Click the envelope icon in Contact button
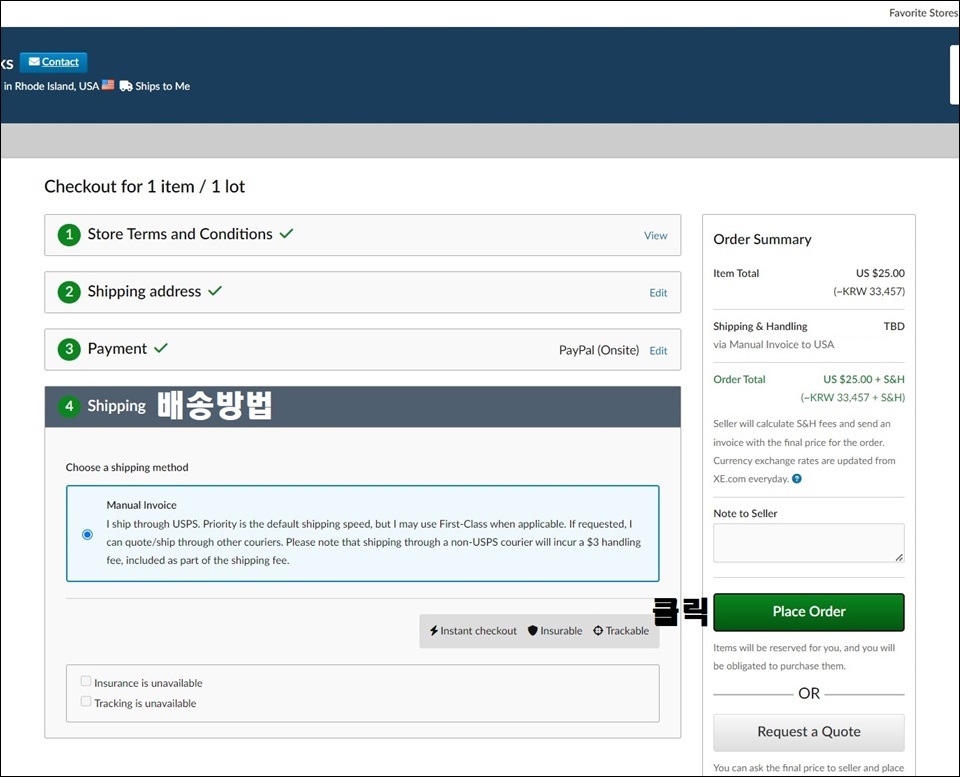The image size is (960, 777). 34,62
